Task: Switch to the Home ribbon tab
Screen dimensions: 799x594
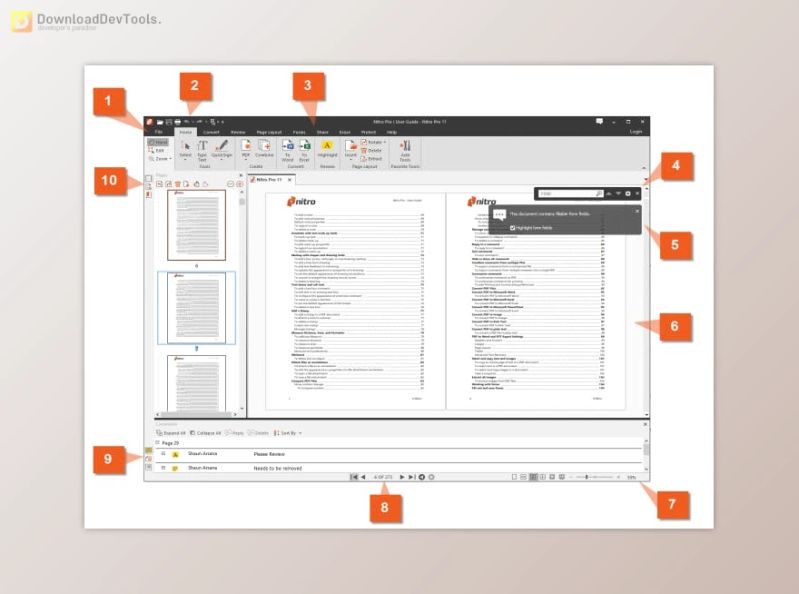Action: click(185, 132)
